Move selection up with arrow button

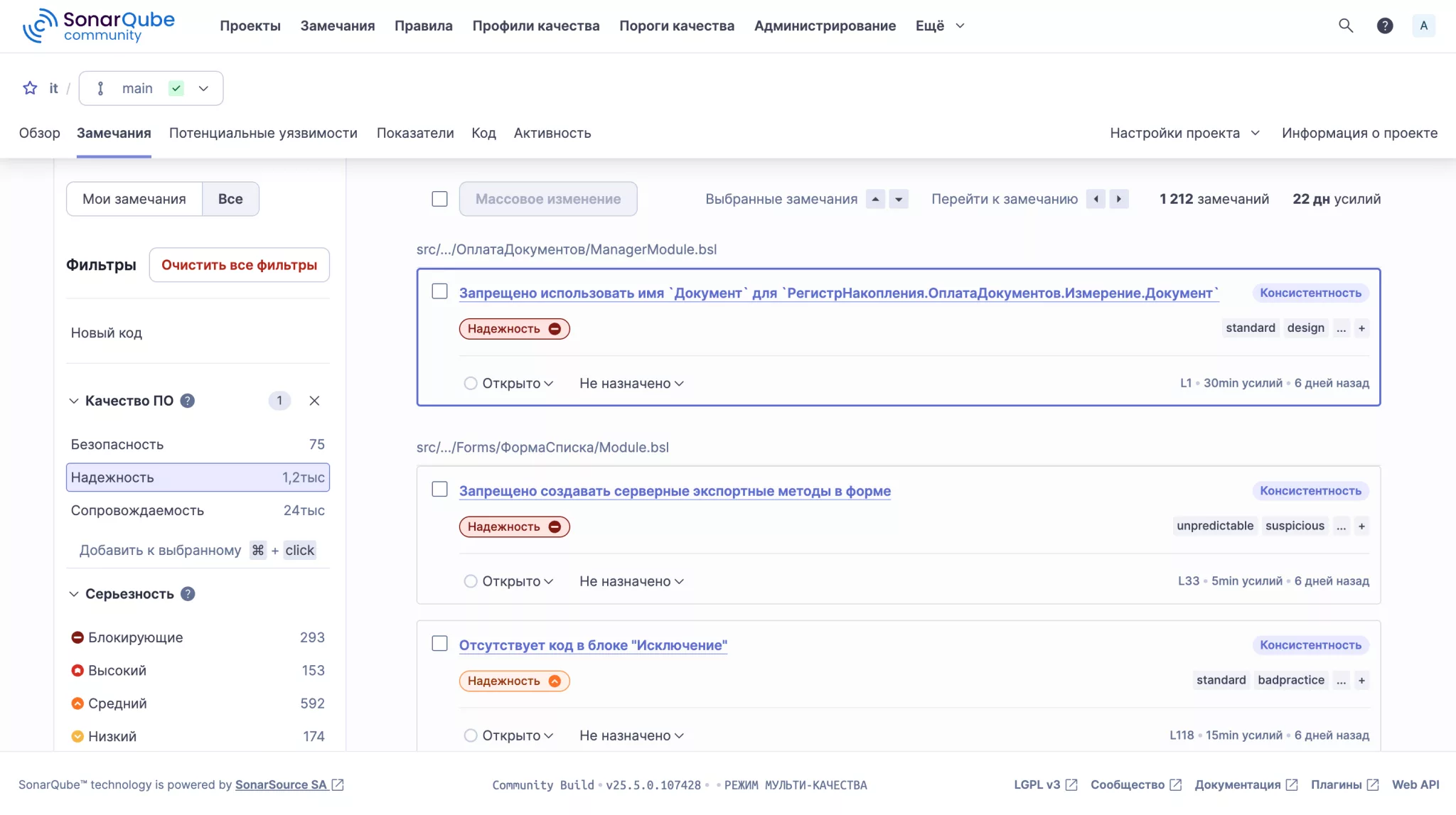pos(875,199)
